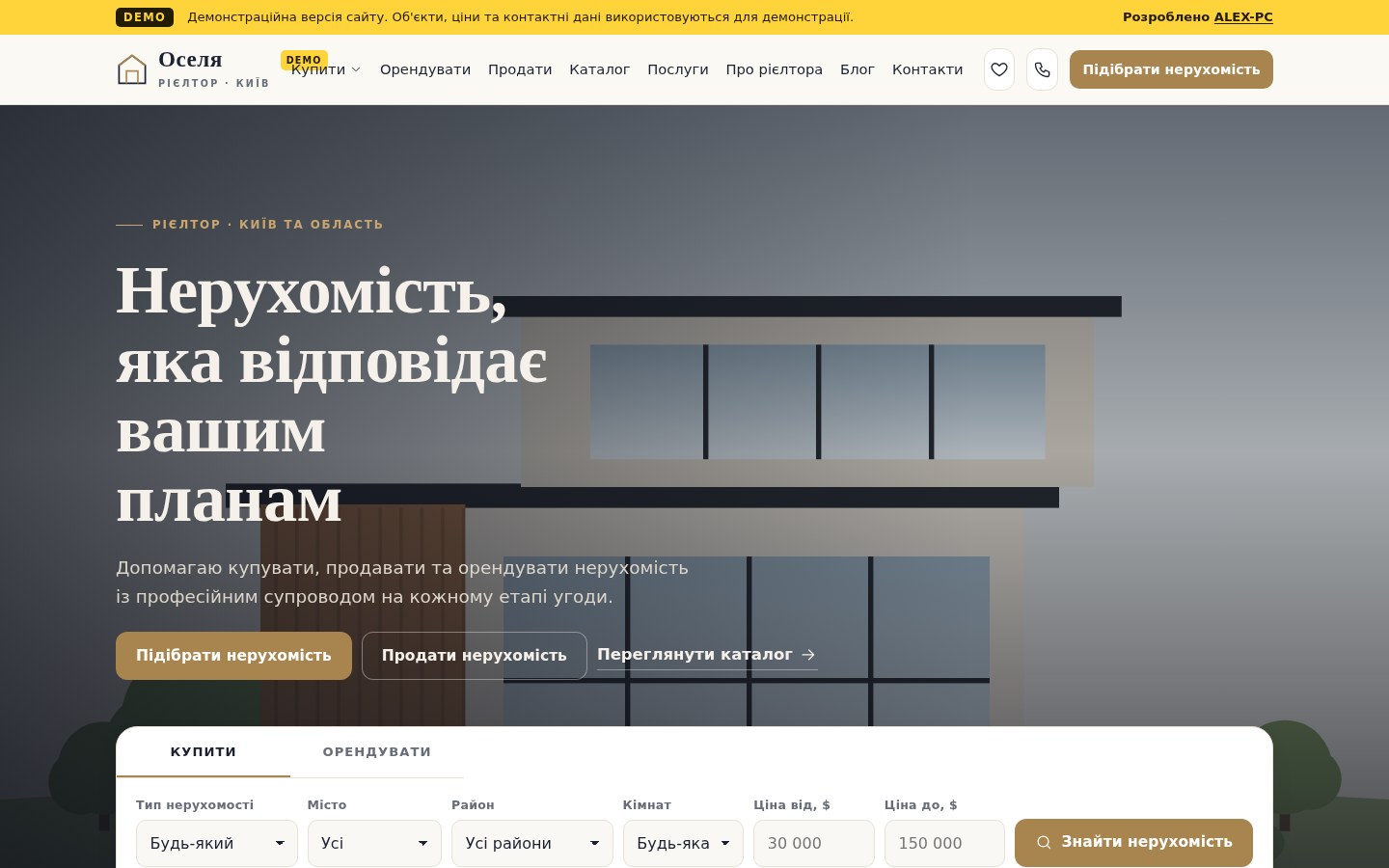Click the Оселя house logo icon
The height and width of the screenshot is (868, 1389).
tap(132, 69)
